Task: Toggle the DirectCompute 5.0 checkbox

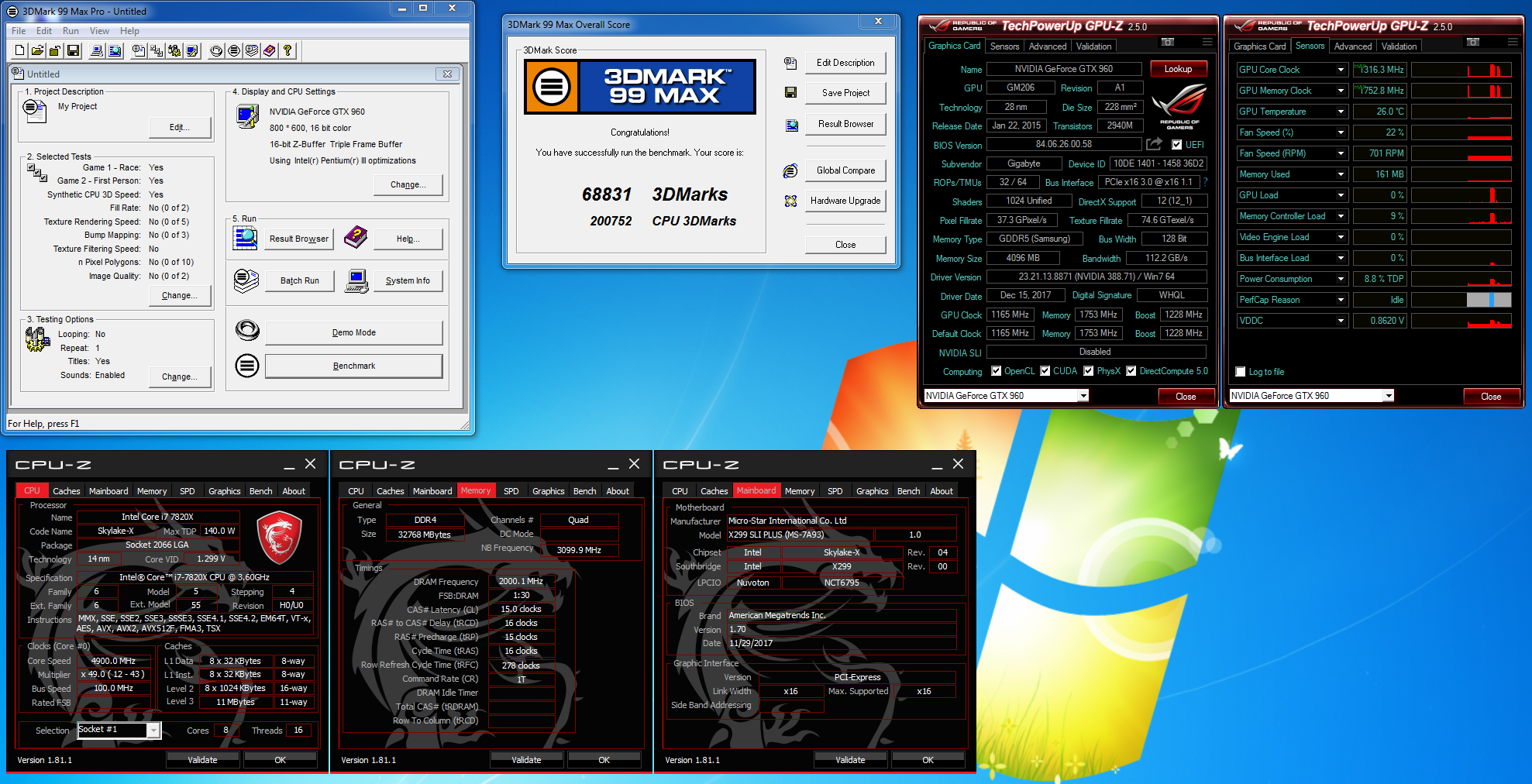Action: (1131, 371)
